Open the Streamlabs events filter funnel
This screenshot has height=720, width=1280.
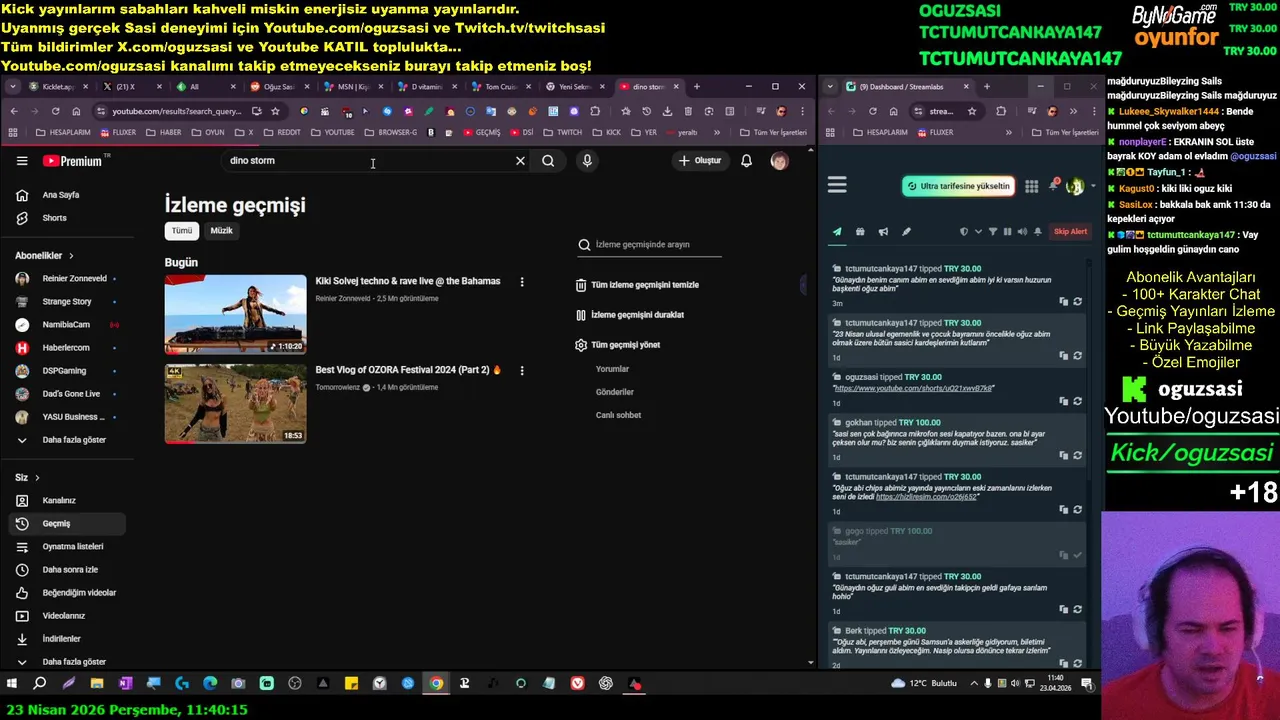pos(993,232)
